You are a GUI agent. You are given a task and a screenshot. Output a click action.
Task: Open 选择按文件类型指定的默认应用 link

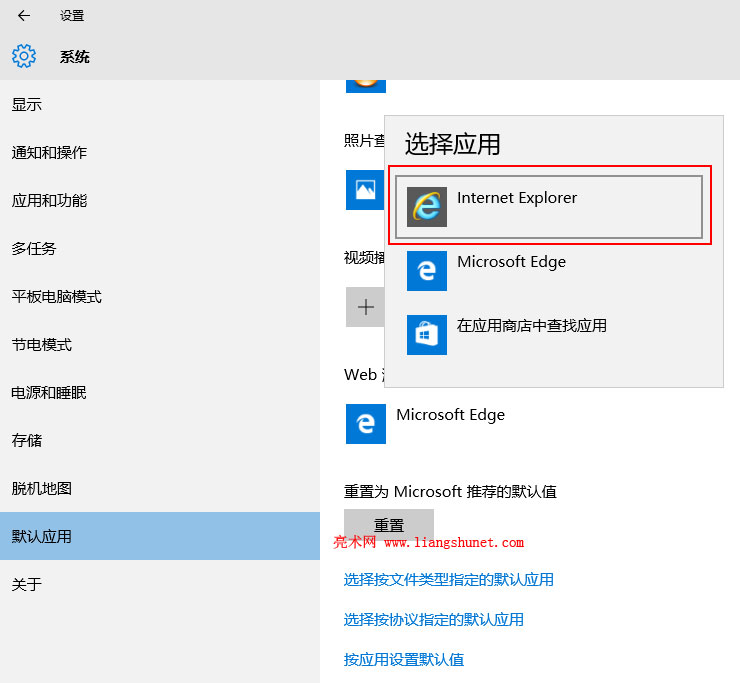(448, 580)
